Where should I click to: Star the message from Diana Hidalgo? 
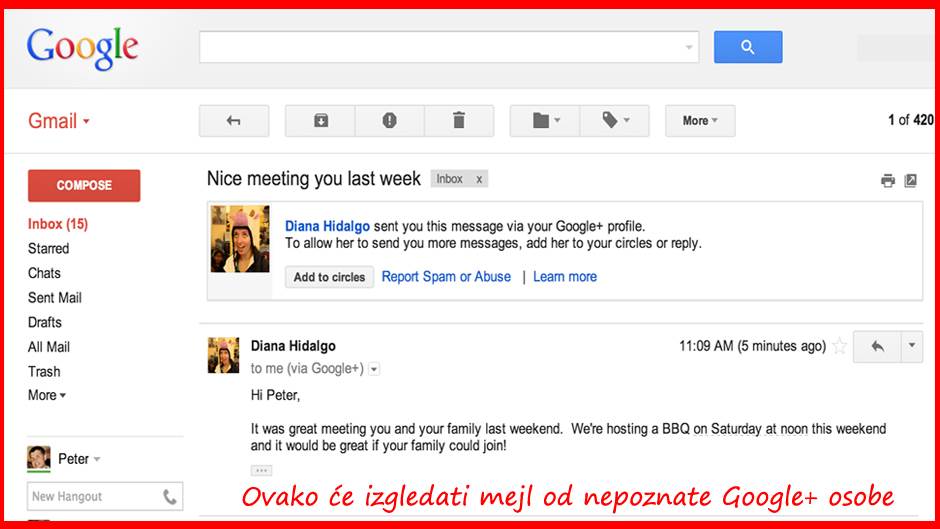(840, 347)
